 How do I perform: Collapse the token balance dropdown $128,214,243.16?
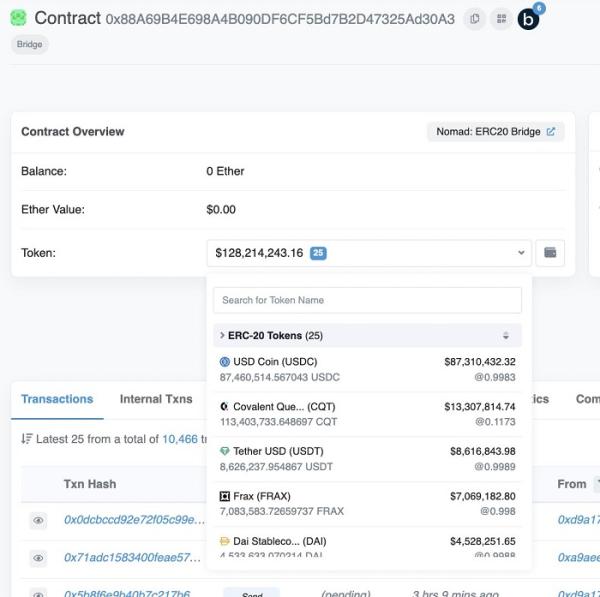click(x=369, y=253)
